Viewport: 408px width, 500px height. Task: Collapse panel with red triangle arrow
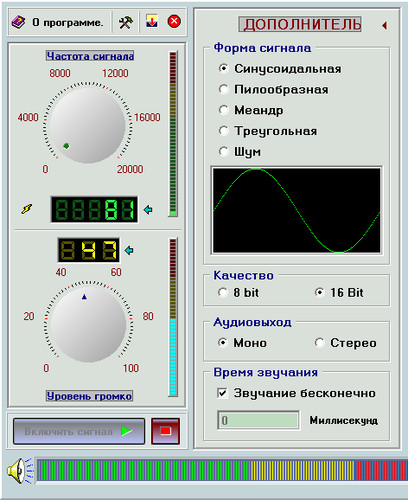click(x=384, y=25)
